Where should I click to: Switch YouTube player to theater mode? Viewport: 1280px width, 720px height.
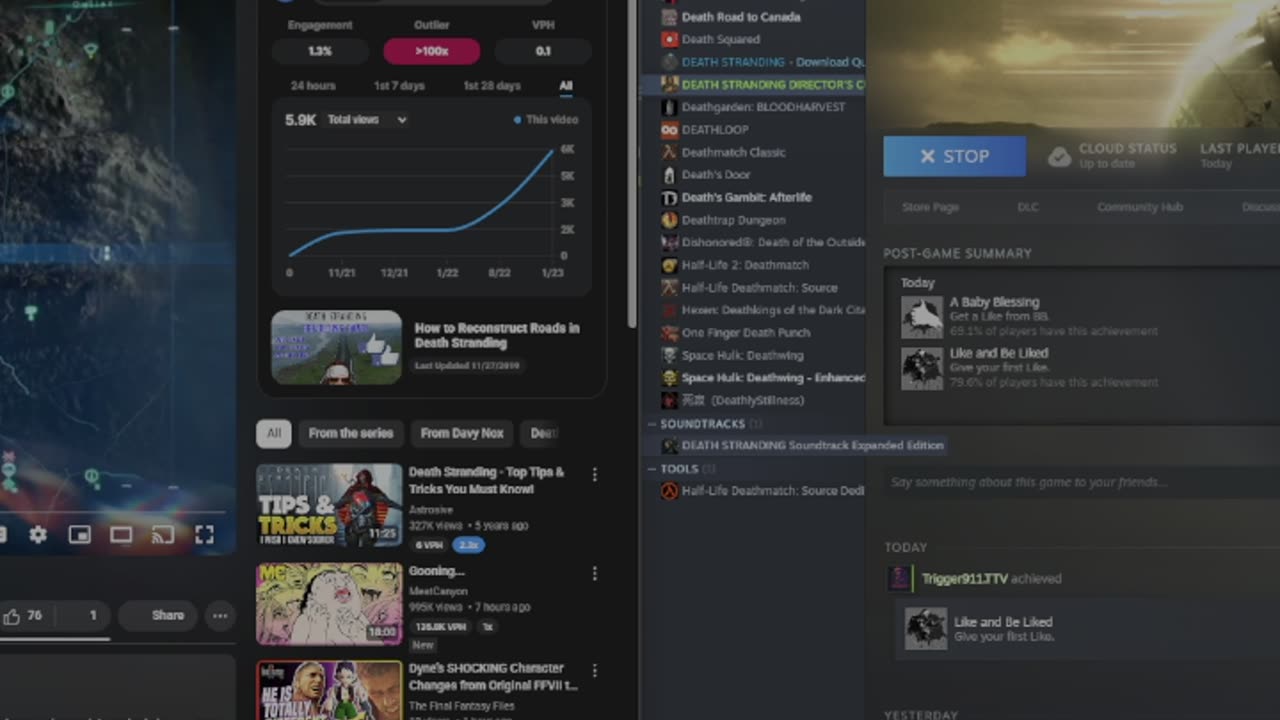pyautogui.click(x=121, y=535)
